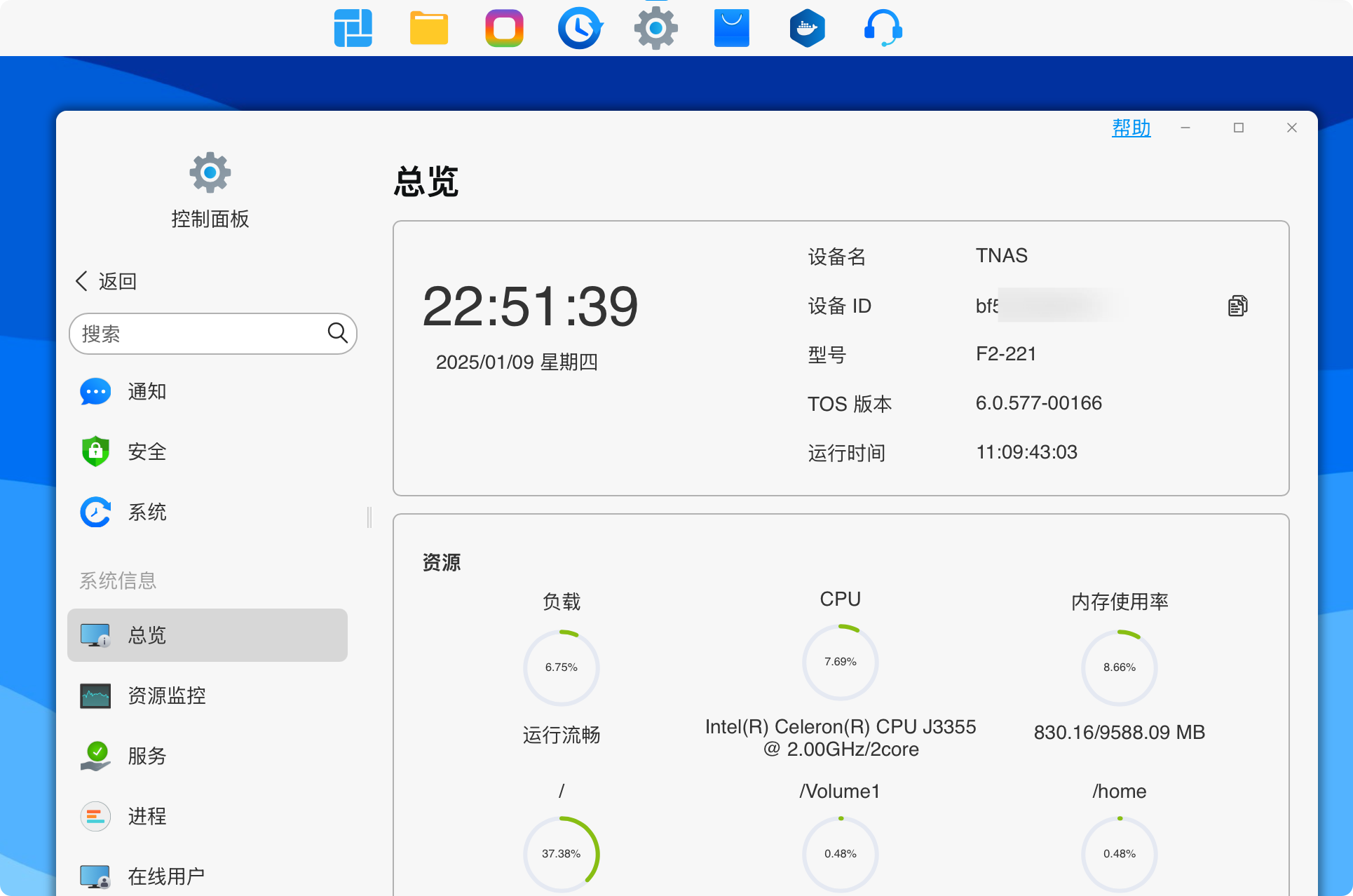Copy the device ID to clipboard
Viewport: 1353px width, 896px height.
coord(1237,306)
